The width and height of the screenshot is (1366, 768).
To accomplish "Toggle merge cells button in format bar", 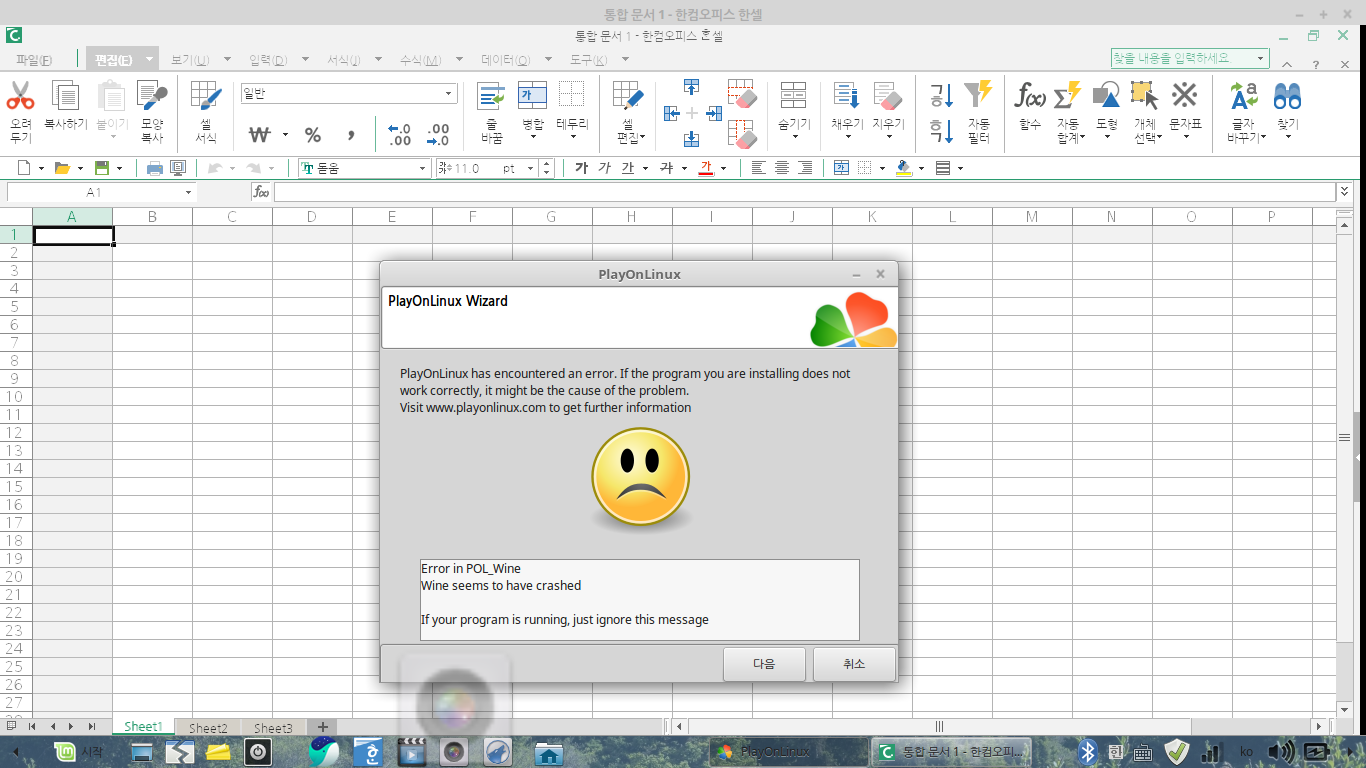I will [841, 168].
